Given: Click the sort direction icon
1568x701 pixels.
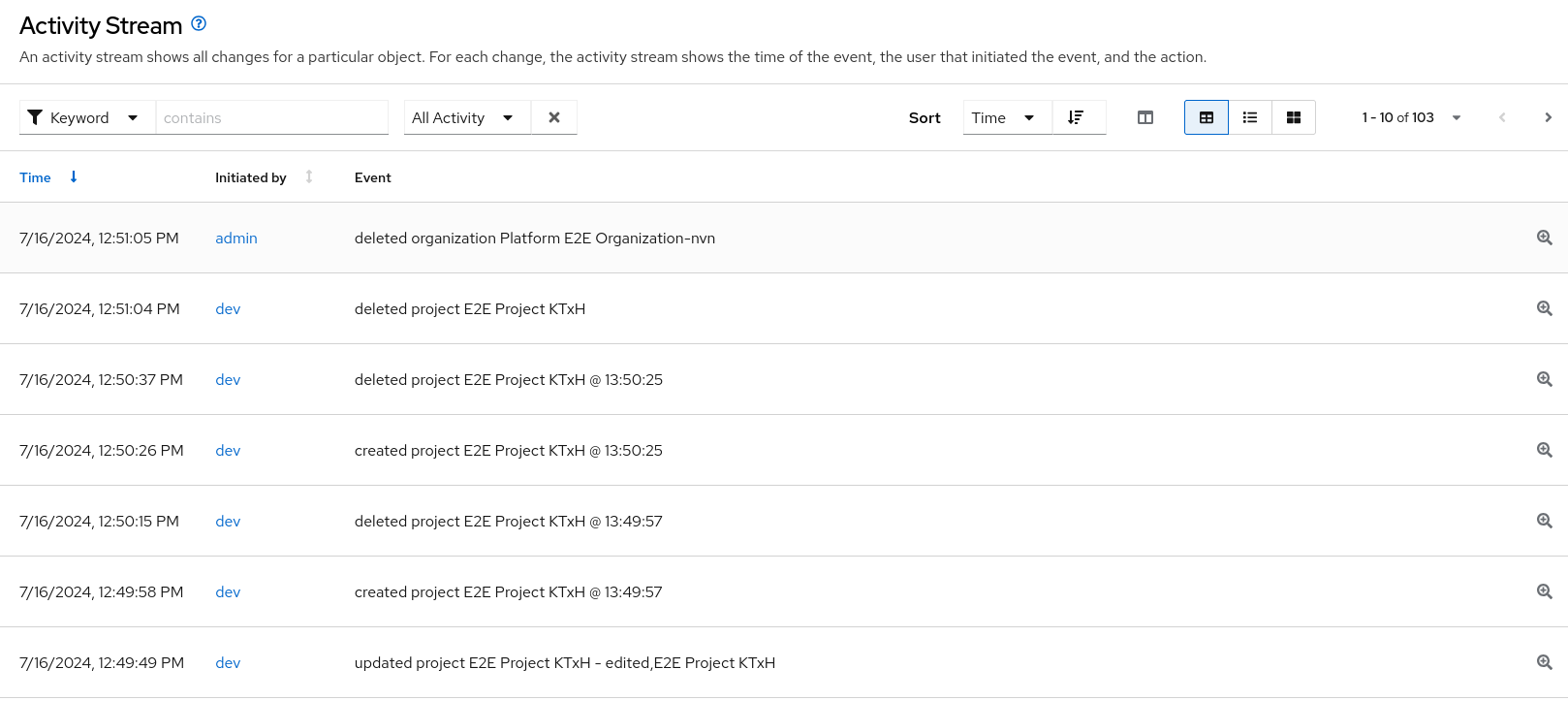Looking at the screenshot, I should pyautogui.click(x=1076, y=117).
